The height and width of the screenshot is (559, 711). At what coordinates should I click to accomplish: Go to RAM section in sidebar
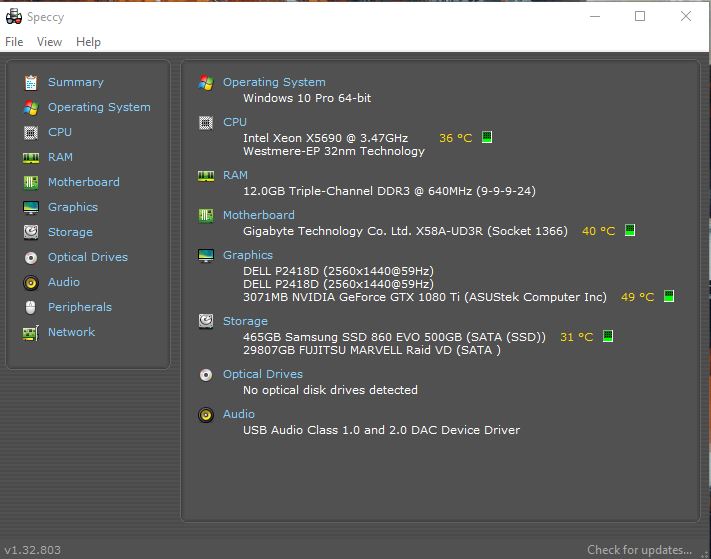(x=60, y=157)
